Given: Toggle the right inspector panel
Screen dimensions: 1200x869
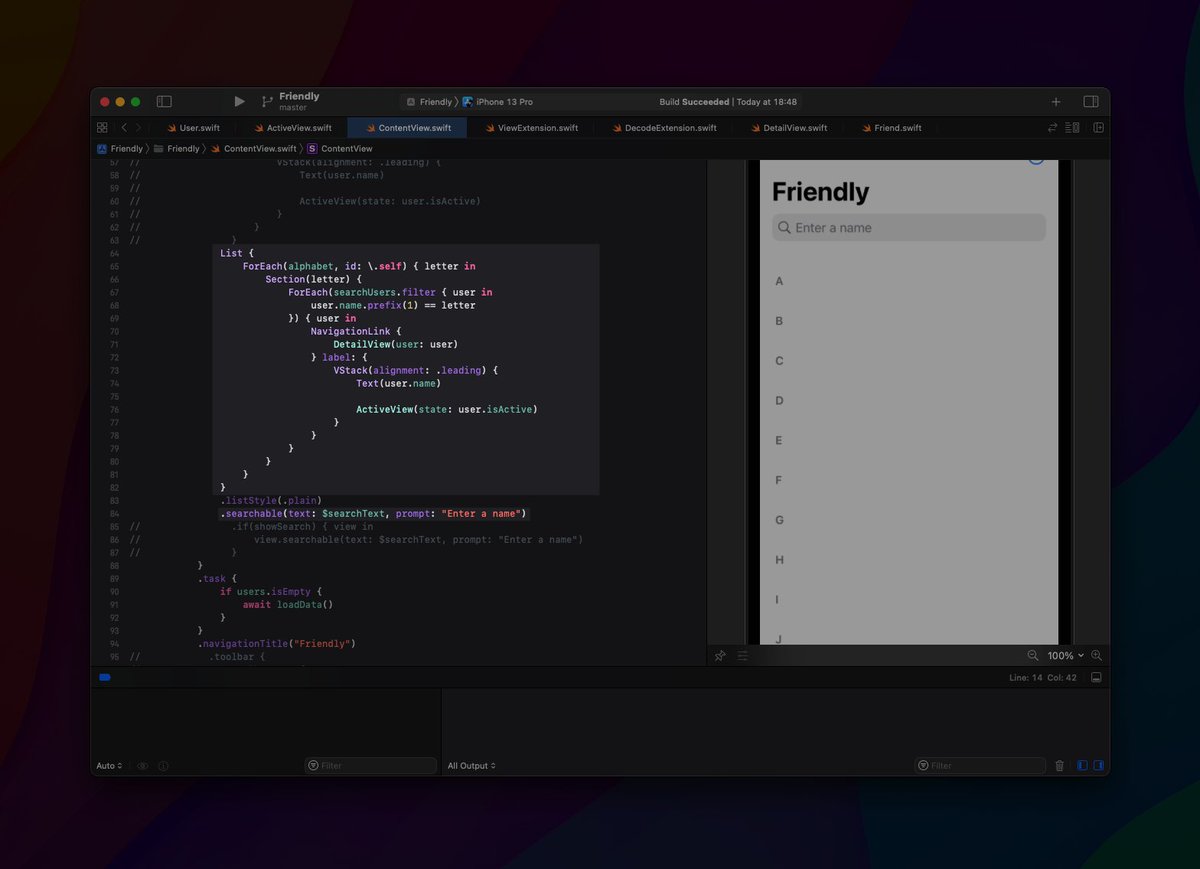Looking at the screenshot, I should [x=1091, y=102].
